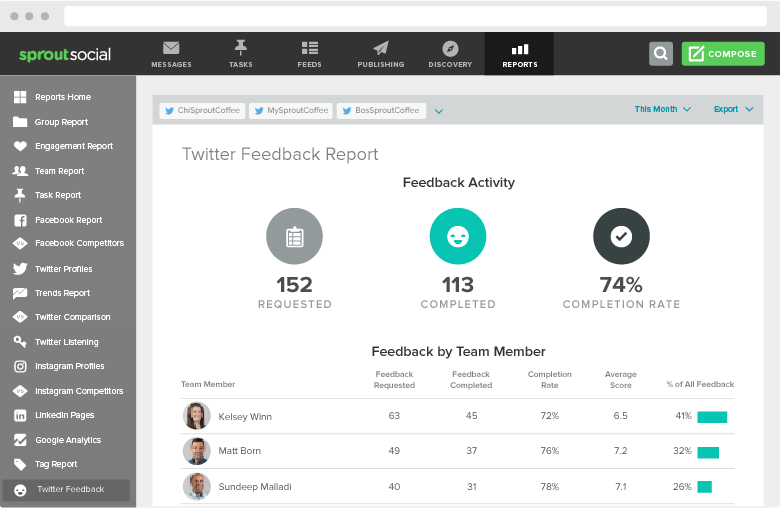The width and height of the screenshot is (780, 508).
Task: Open the Feeds list icon
Action: 309,48
